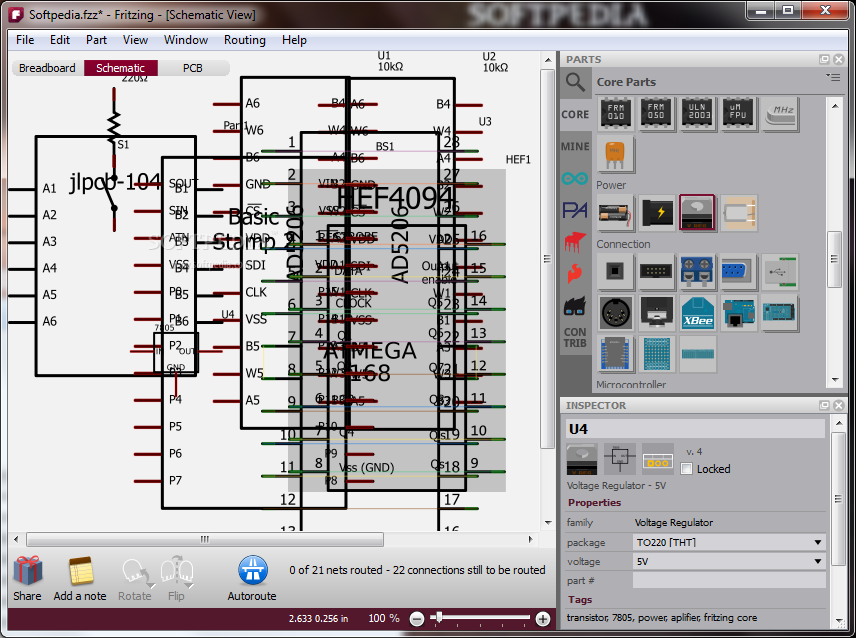Open the red hand-logo parts bin

pos(575,242)
